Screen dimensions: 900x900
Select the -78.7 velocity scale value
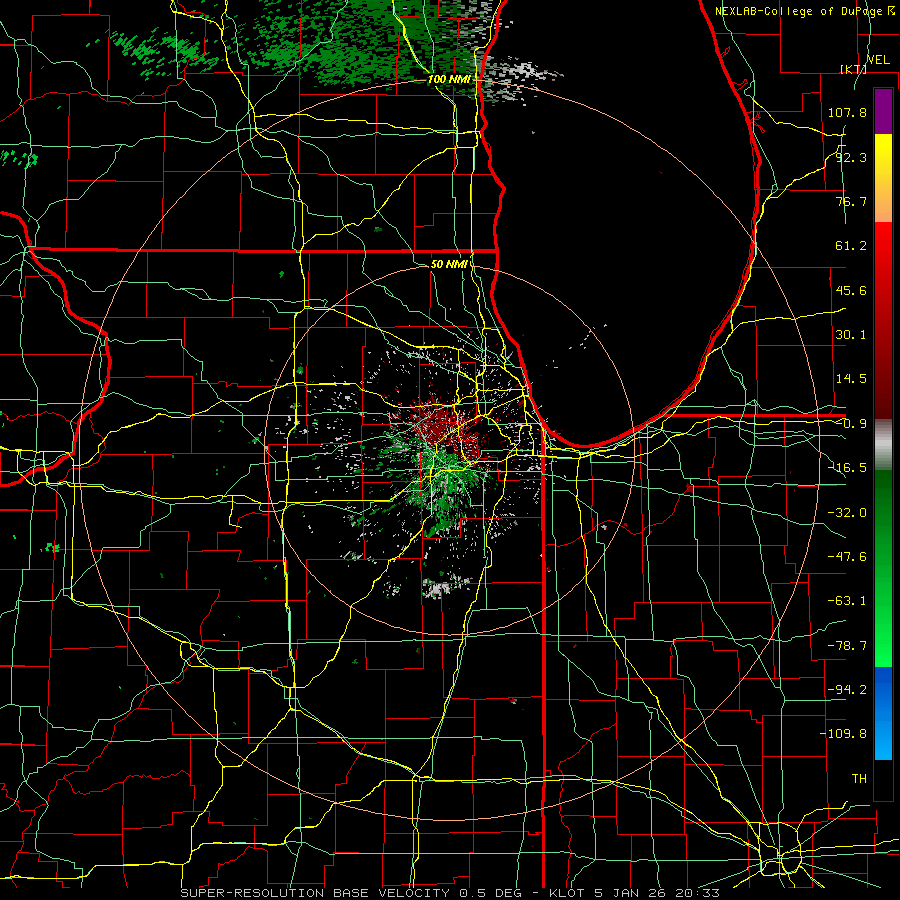pyautogui.click(x=847, y=646)
